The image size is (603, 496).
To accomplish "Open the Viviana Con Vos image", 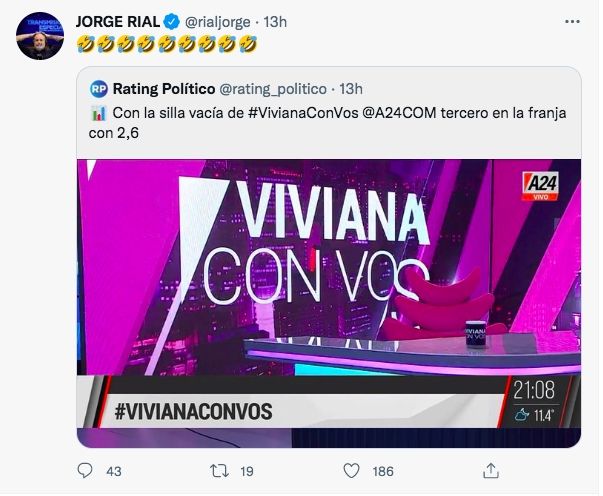I will point(329,300).
